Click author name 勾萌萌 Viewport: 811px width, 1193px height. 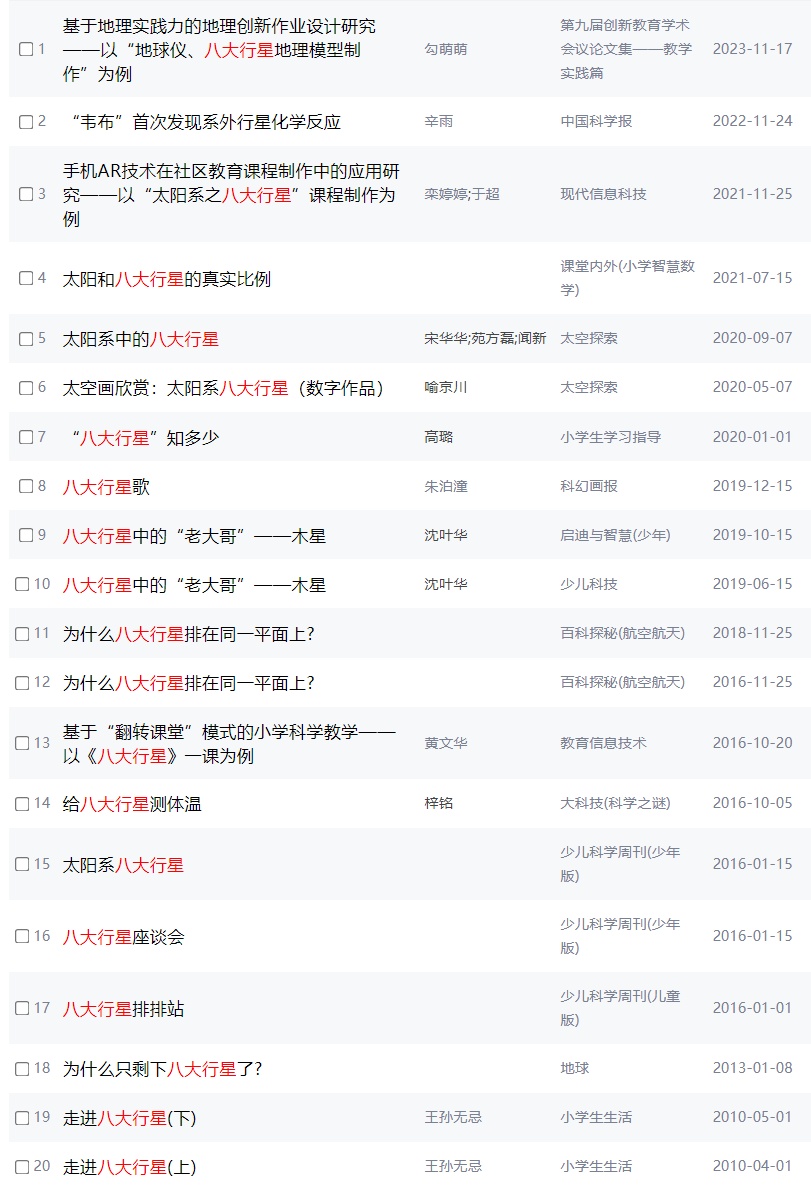tap(445, 49)
